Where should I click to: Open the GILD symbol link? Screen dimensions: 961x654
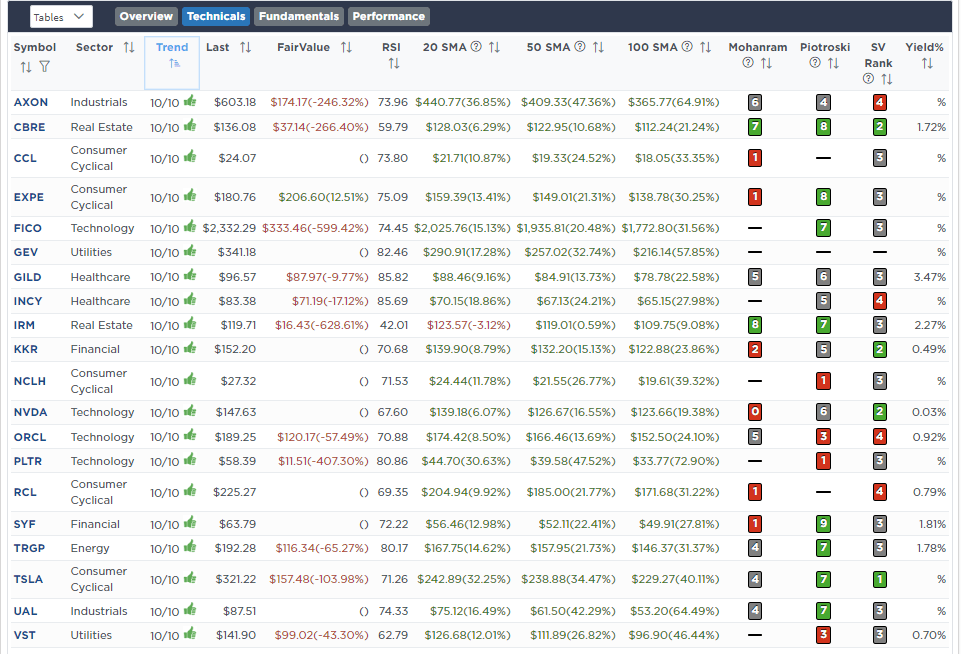point(28,277)
